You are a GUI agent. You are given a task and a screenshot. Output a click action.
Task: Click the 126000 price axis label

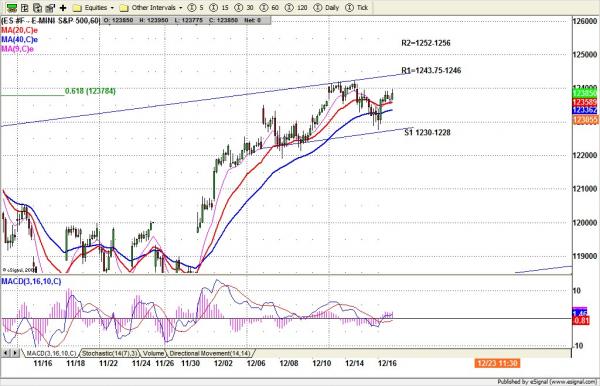[585, 21]
